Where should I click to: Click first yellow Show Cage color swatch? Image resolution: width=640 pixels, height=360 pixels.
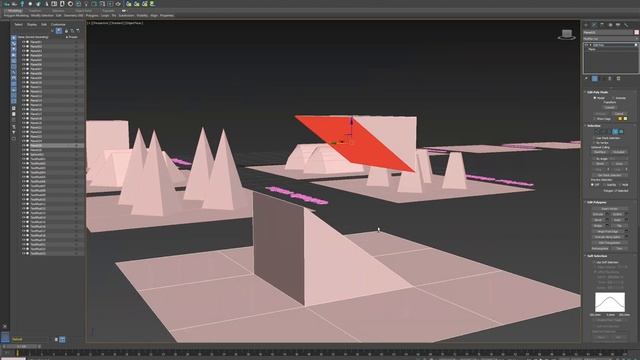coord(620,119)
